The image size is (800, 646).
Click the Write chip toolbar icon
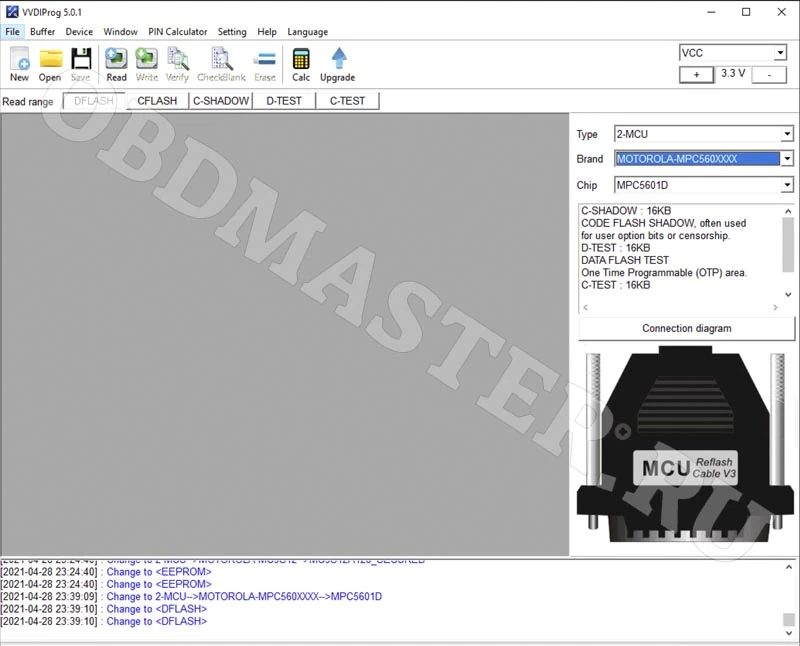pos(146,64)
